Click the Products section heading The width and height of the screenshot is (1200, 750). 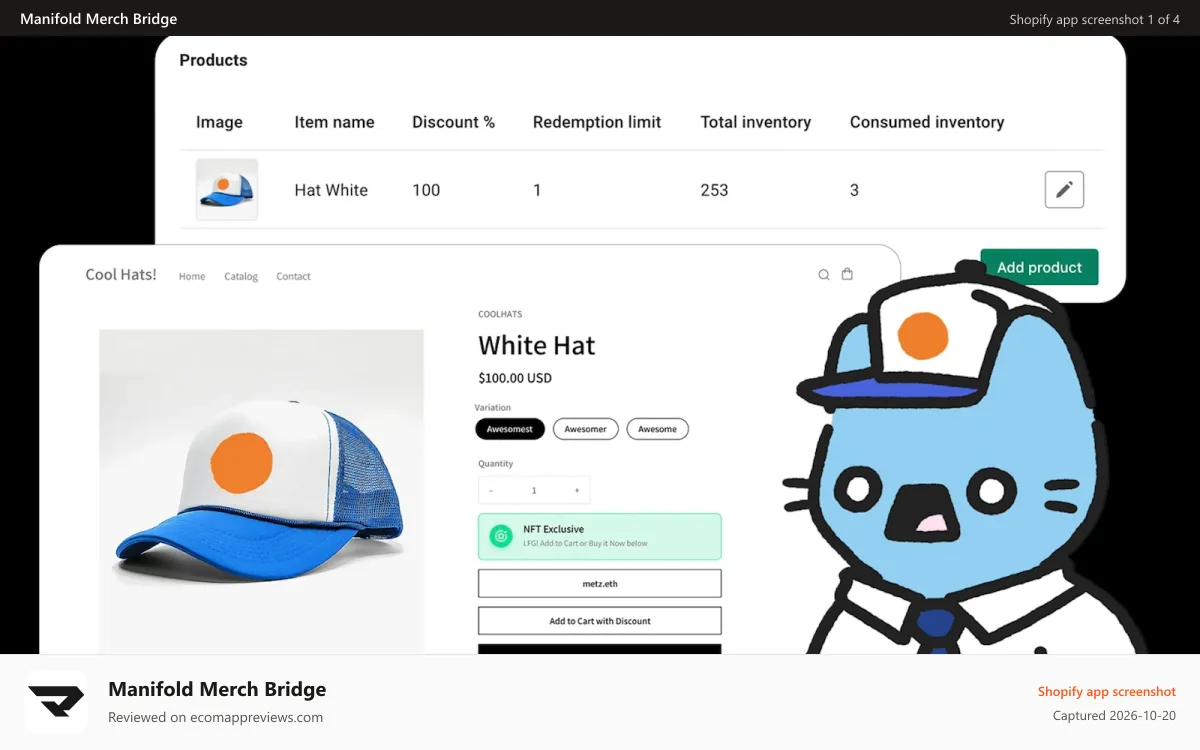(x=213, y=60)
